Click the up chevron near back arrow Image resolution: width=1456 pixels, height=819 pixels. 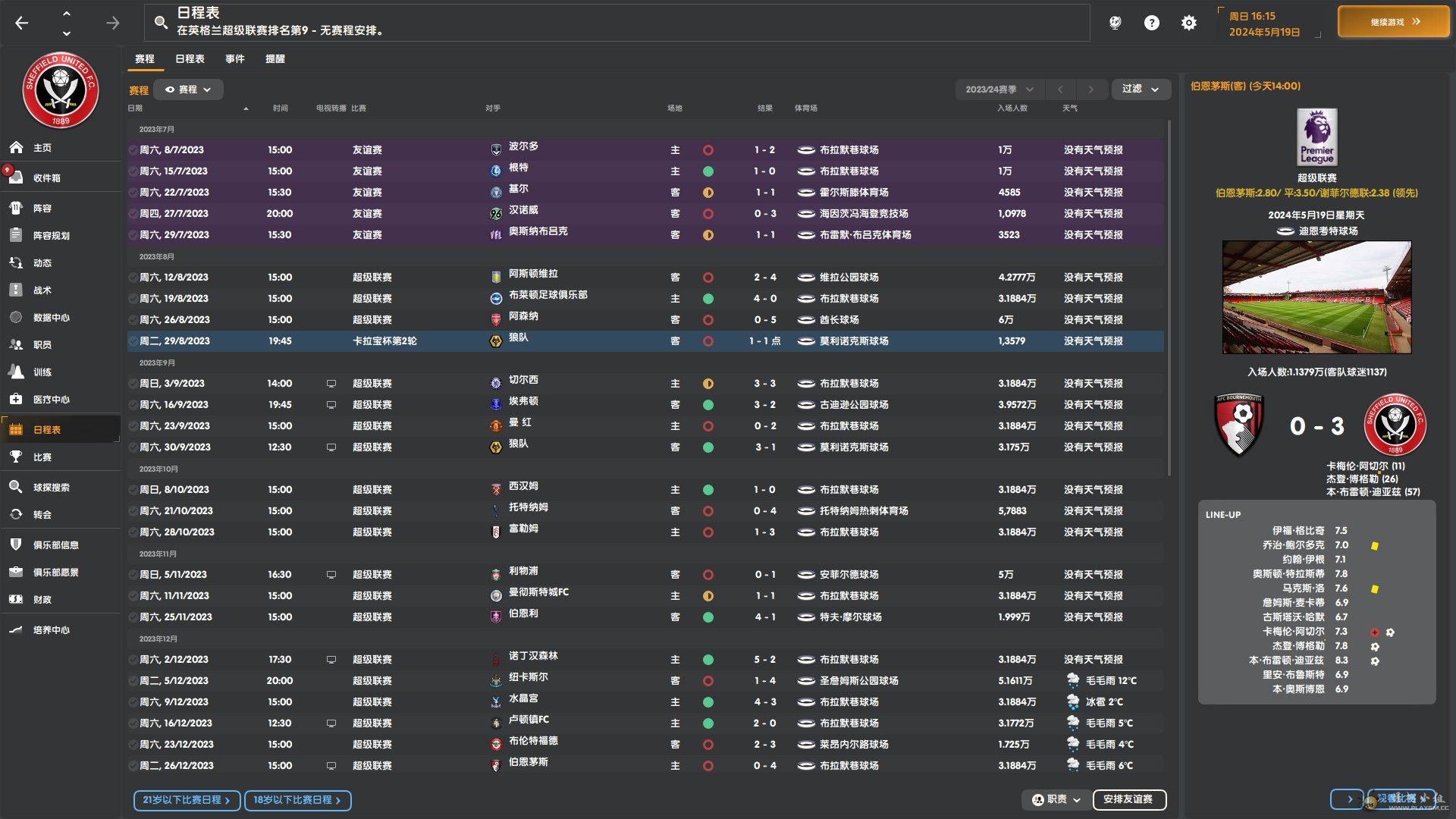coord(67,14)
